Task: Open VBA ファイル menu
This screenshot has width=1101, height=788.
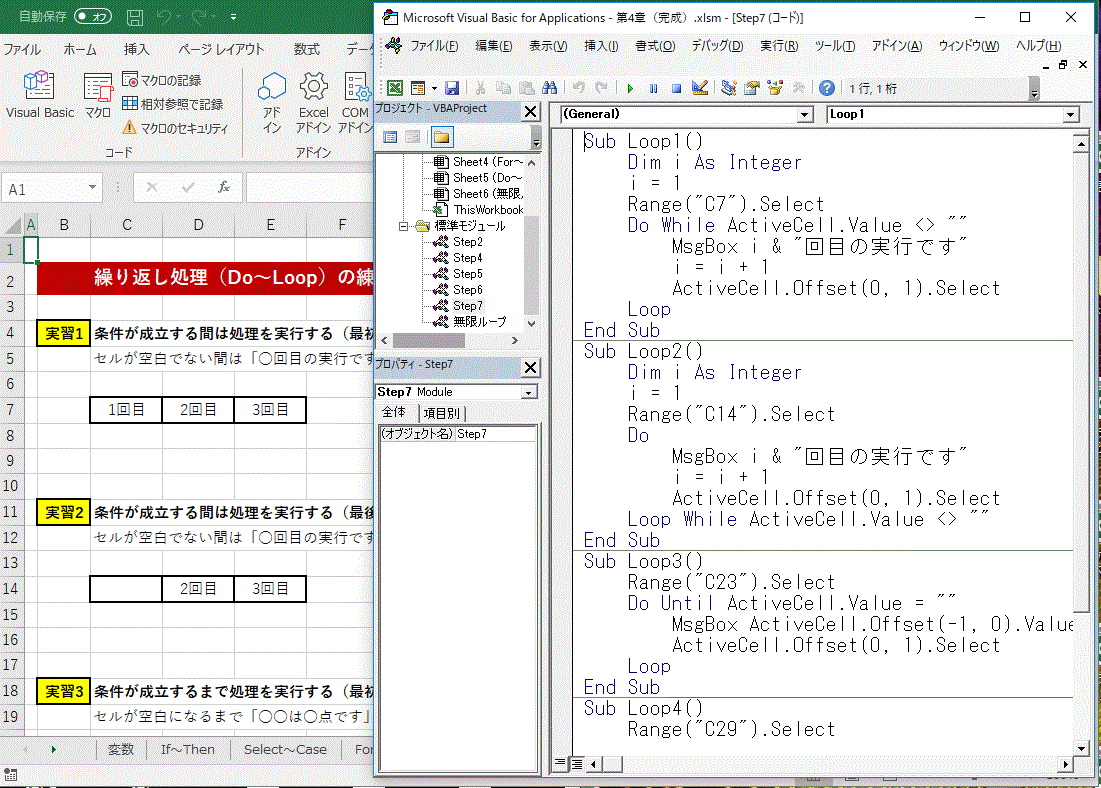Action: pyautogui.click(x=433, y=46)
